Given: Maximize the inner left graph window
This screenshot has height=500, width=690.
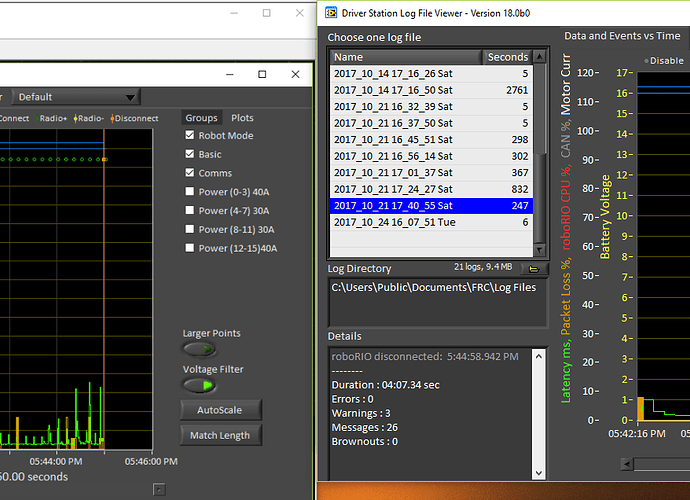Looking at the screenshot, I should click(x=262, y=74).
